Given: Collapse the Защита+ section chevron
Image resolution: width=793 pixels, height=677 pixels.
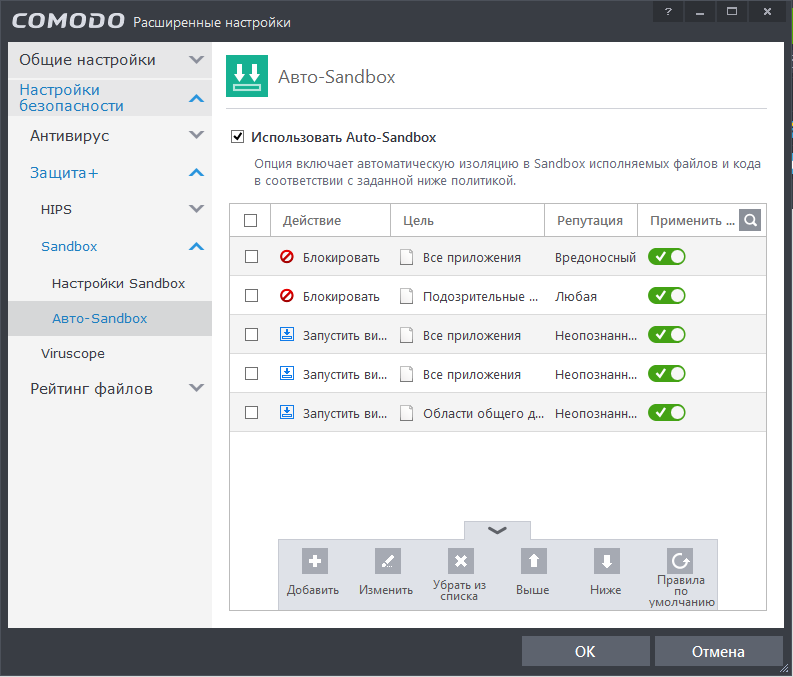Looking at the screenshot, I should (196, 172).
